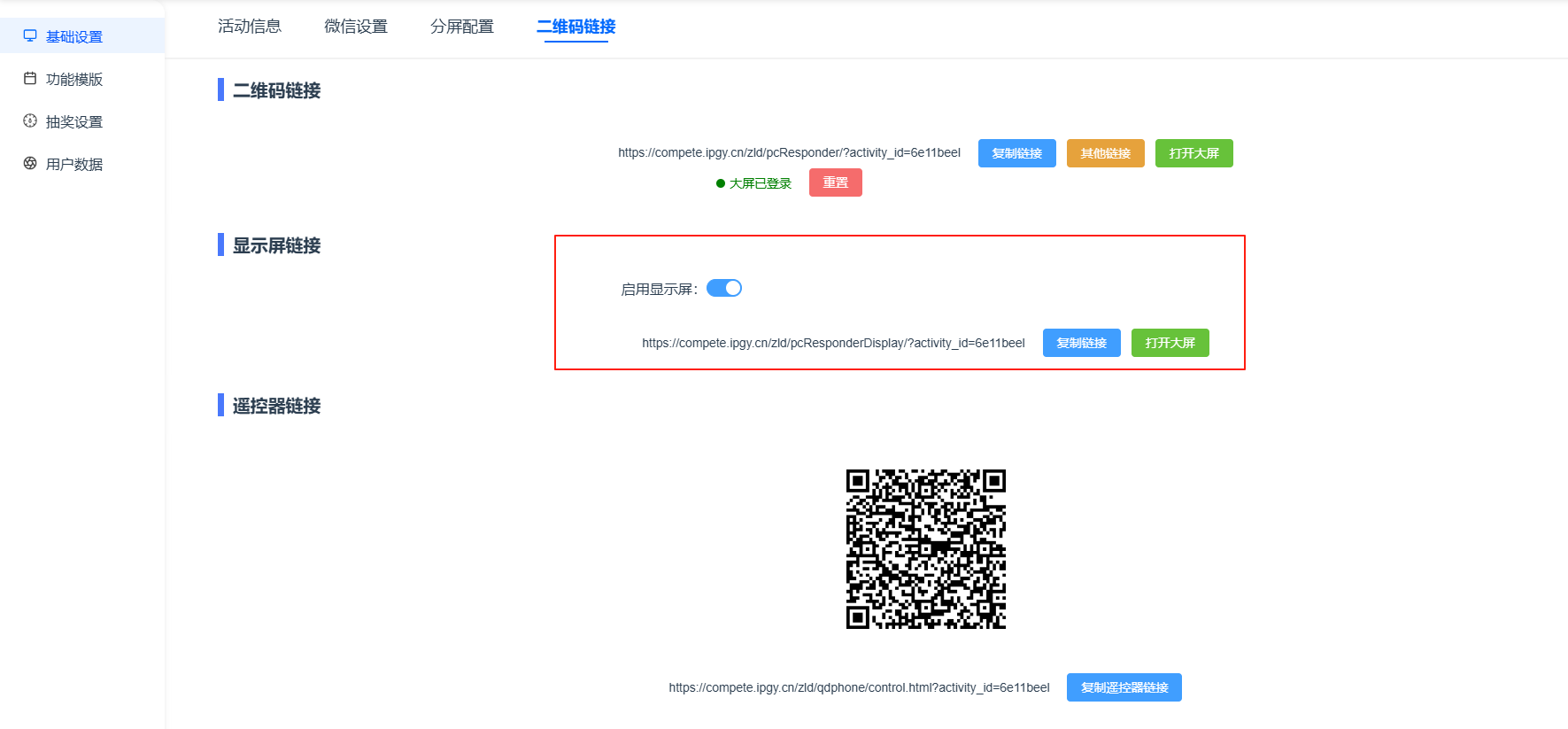
Task: Switch to the 活动信息 tab
Action: (250, 27)
